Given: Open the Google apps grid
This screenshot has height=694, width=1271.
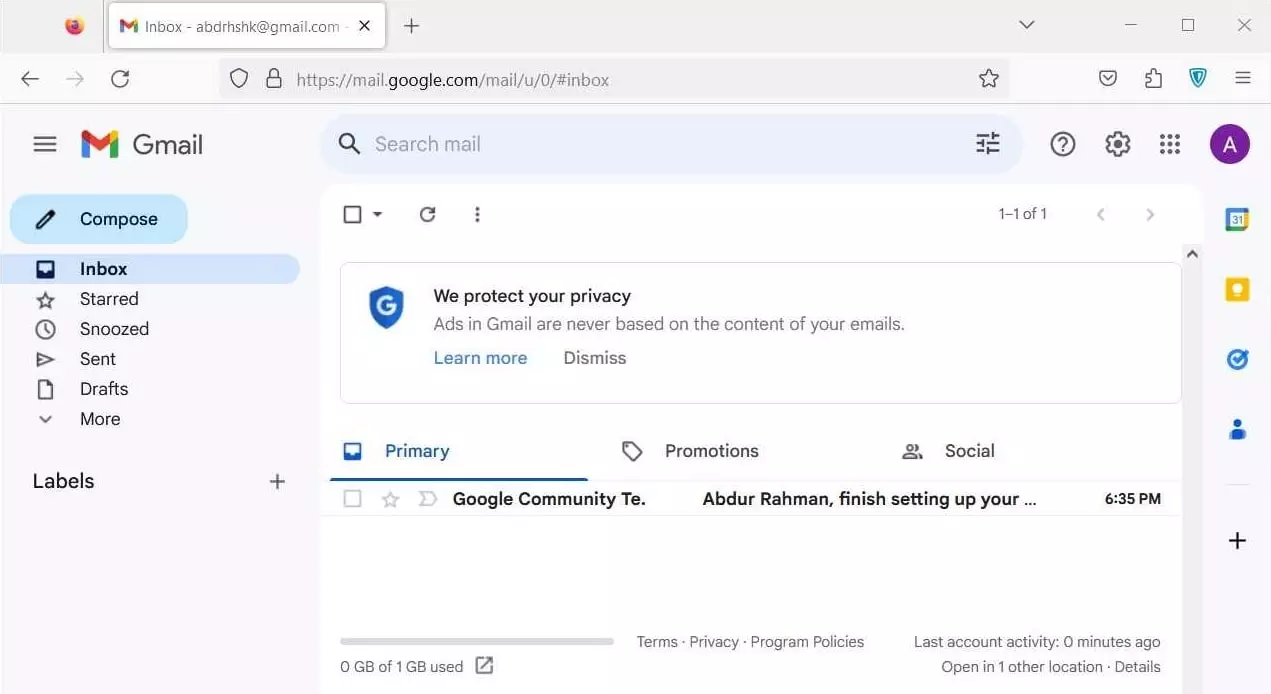Looking at the screenshot, I should 1170,144.
